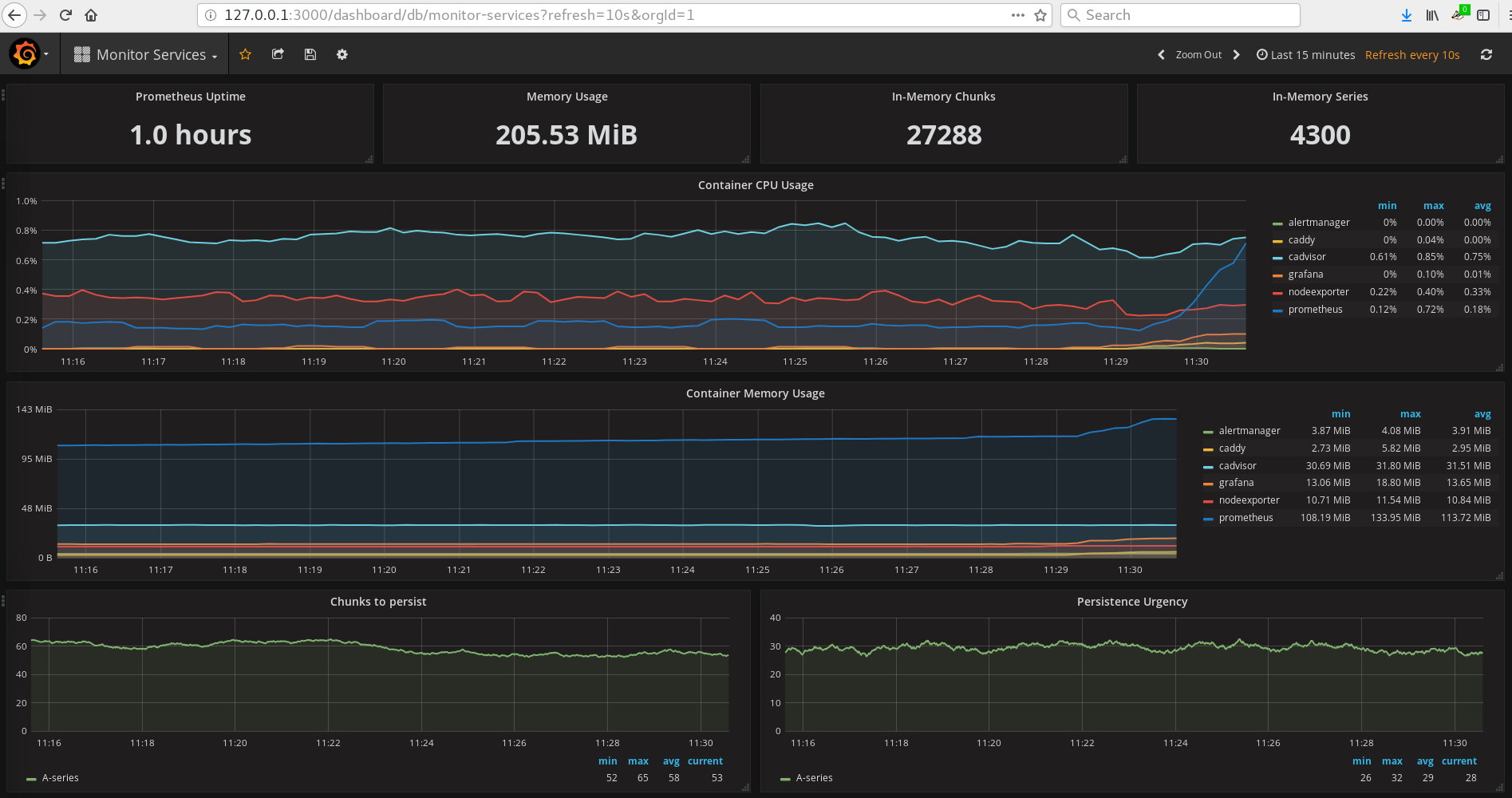
Task: Star the Monitor Services dashboard
Action: 245,54
